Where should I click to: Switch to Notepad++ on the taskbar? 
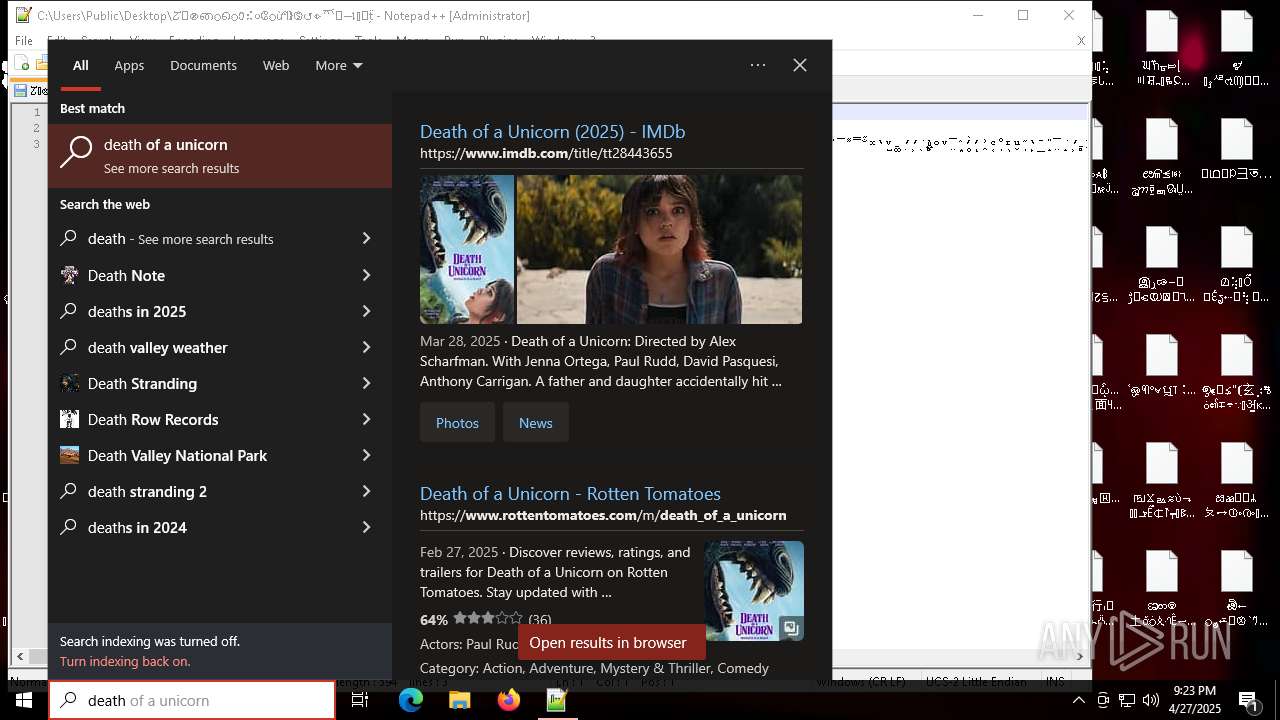pos(557,701)
